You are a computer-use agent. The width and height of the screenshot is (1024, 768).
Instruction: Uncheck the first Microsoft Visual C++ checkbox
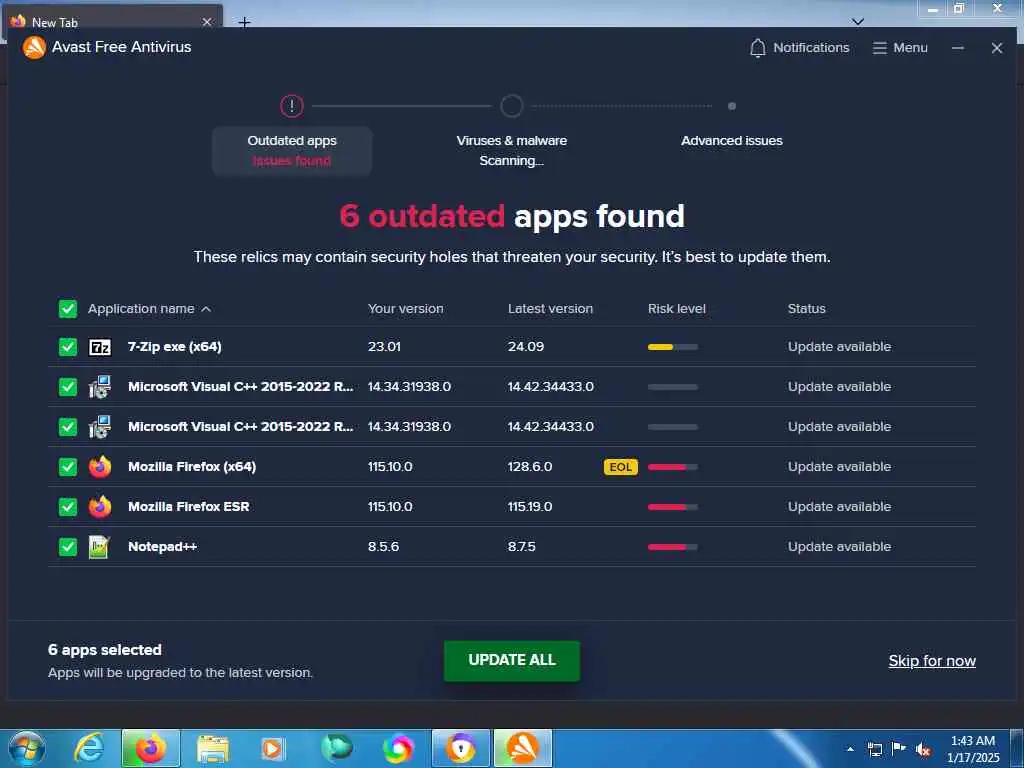(68, 387)
